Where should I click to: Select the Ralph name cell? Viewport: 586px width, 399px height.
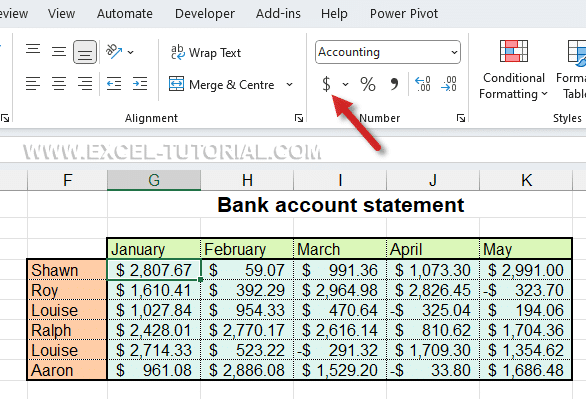click(67, 330)
